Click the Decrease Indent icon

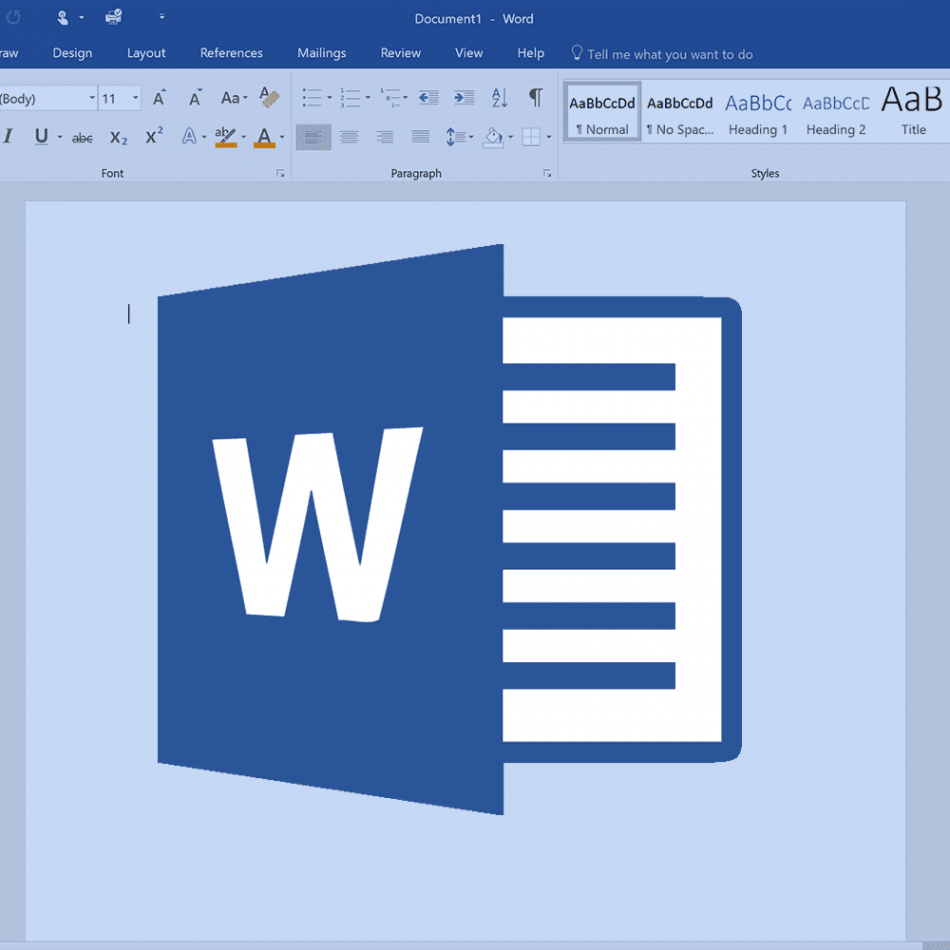coord(431,97)
